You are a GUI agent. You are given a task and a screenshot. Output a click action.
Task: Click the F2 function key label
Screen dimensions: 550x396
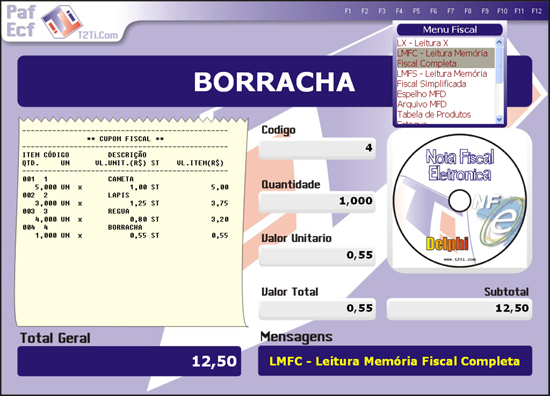(x=365, y=11)
